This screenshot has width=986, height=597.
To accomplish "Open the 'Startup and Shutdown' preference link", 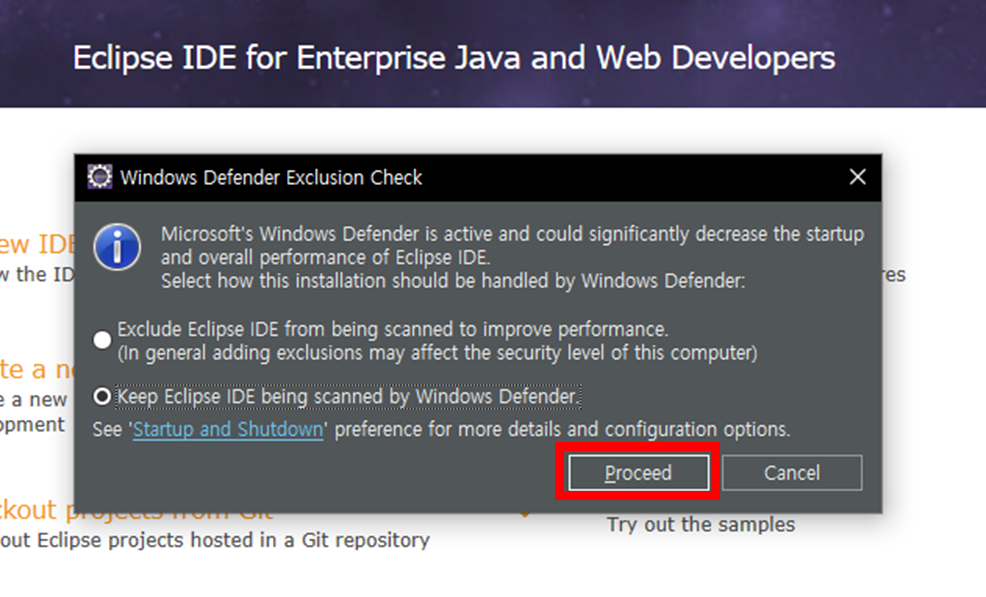I will tap(228, 429).
